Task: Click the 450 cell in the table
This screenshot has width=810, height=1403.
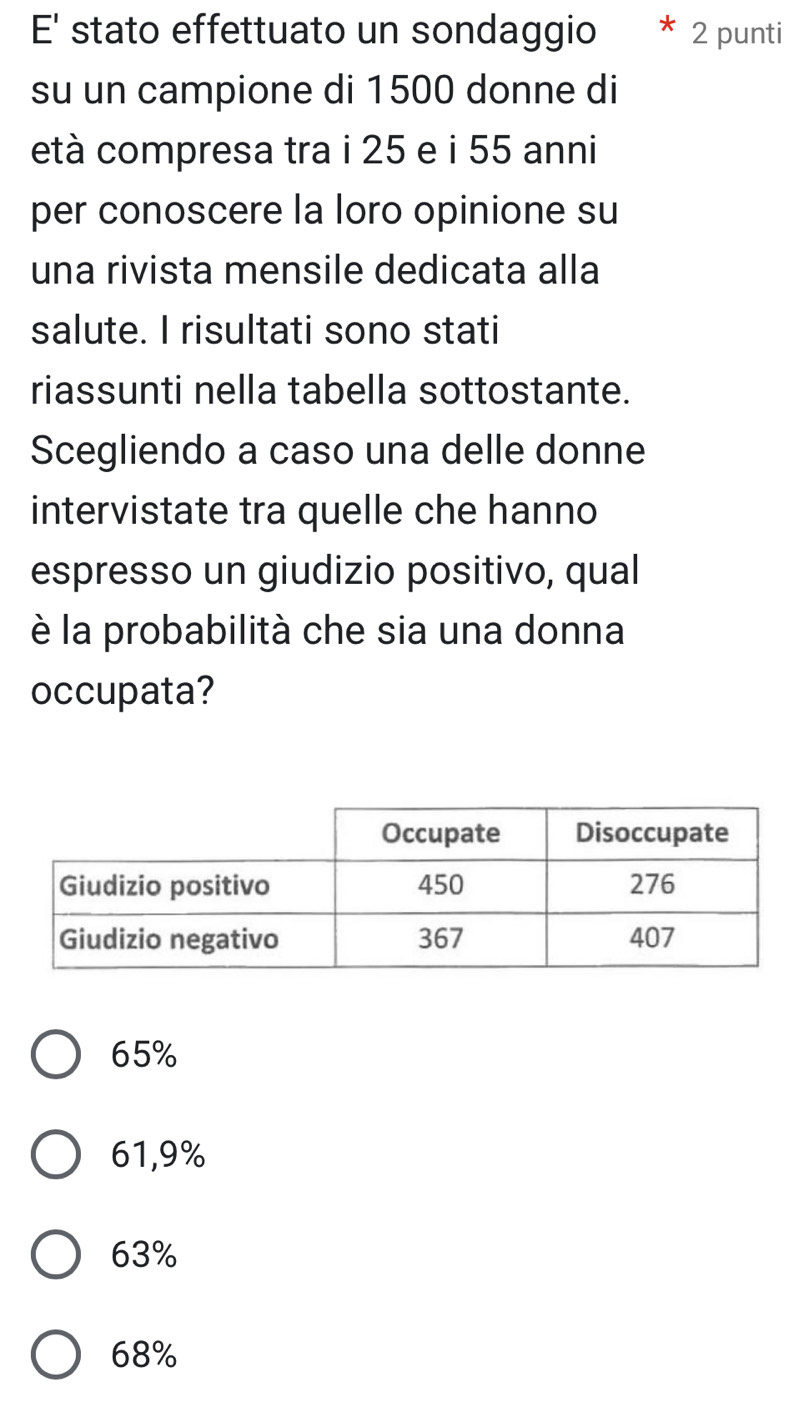Action: pos(440,886)
